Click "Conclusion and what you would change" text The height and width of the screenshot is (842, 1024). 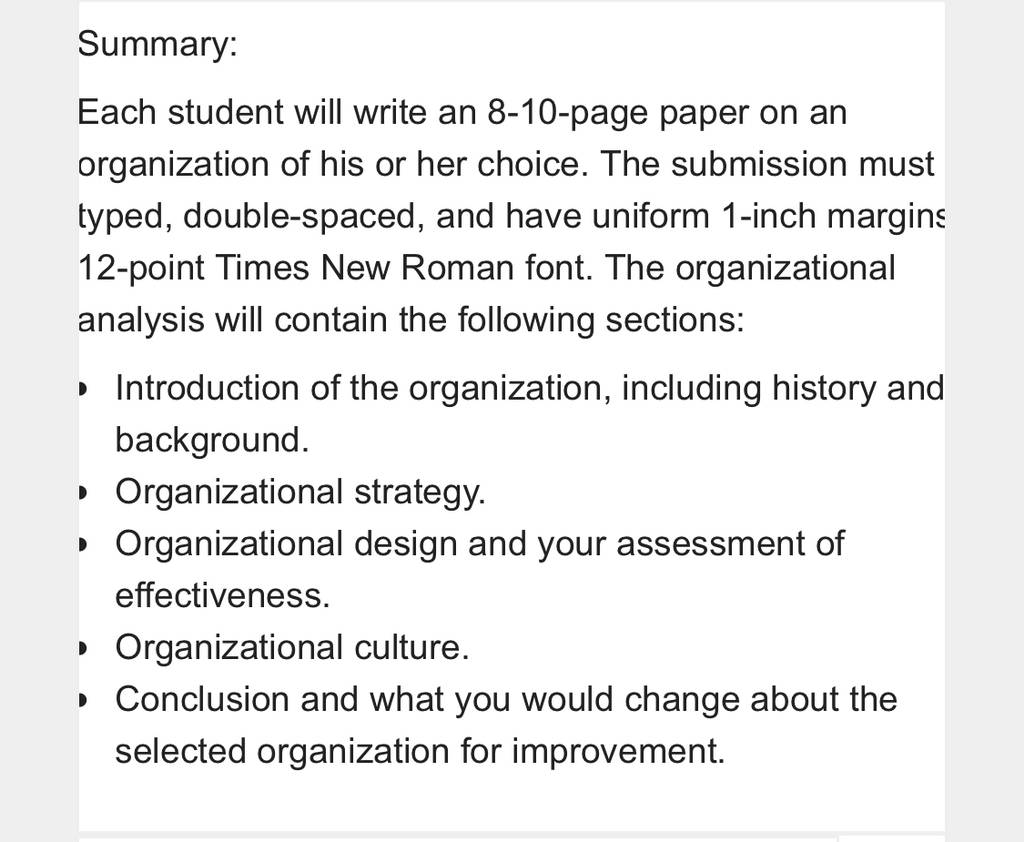(x=430, y=700)
